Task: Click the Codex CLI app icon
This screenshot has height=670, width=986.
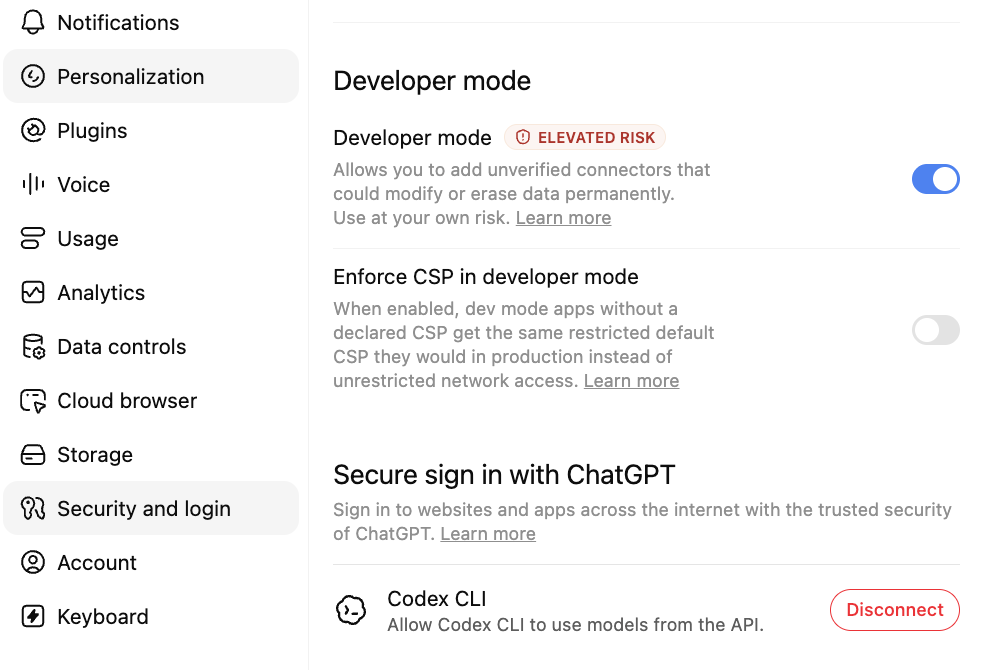Action: [351, 610]
